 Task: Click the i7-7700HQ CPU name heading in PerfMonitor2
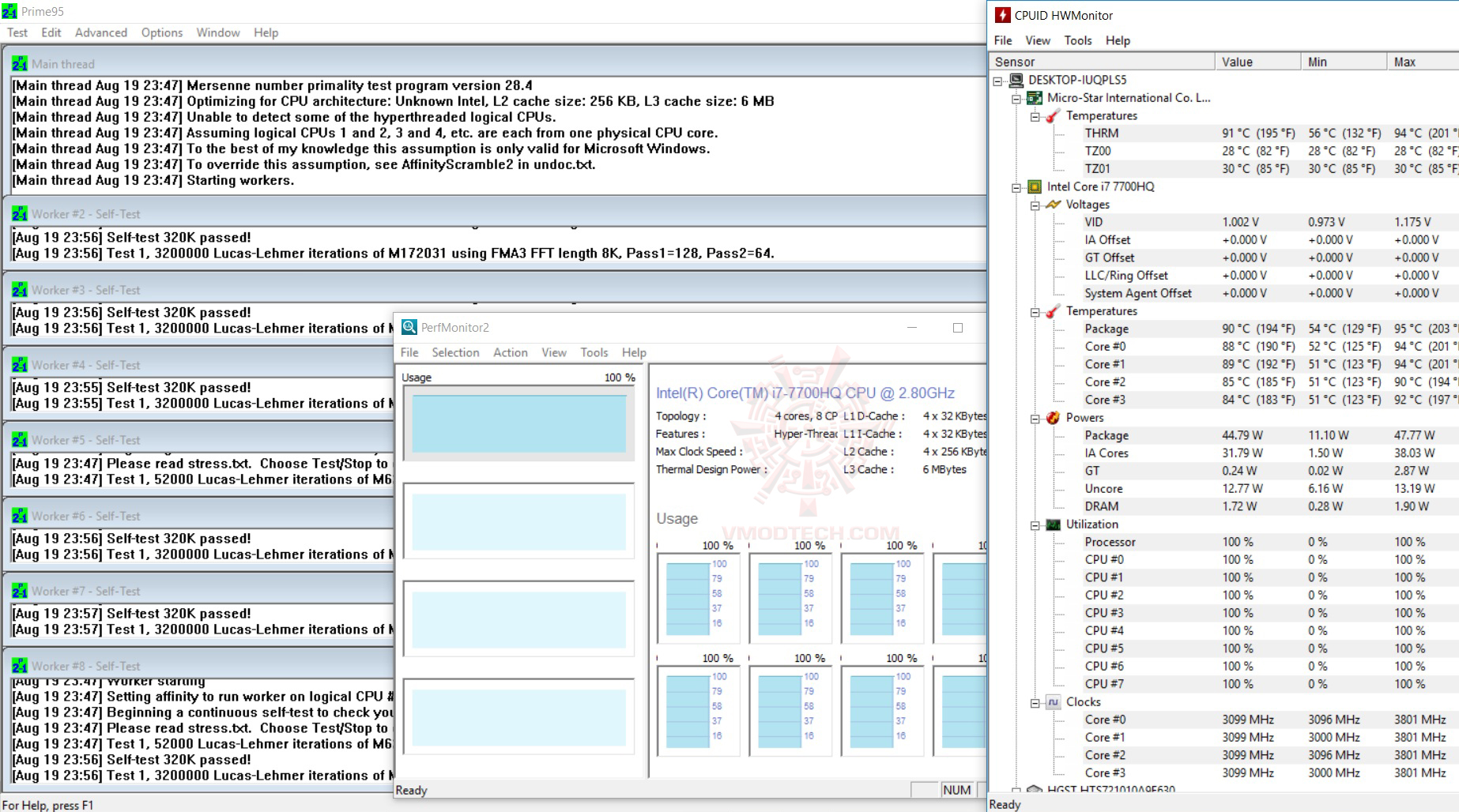805,393
